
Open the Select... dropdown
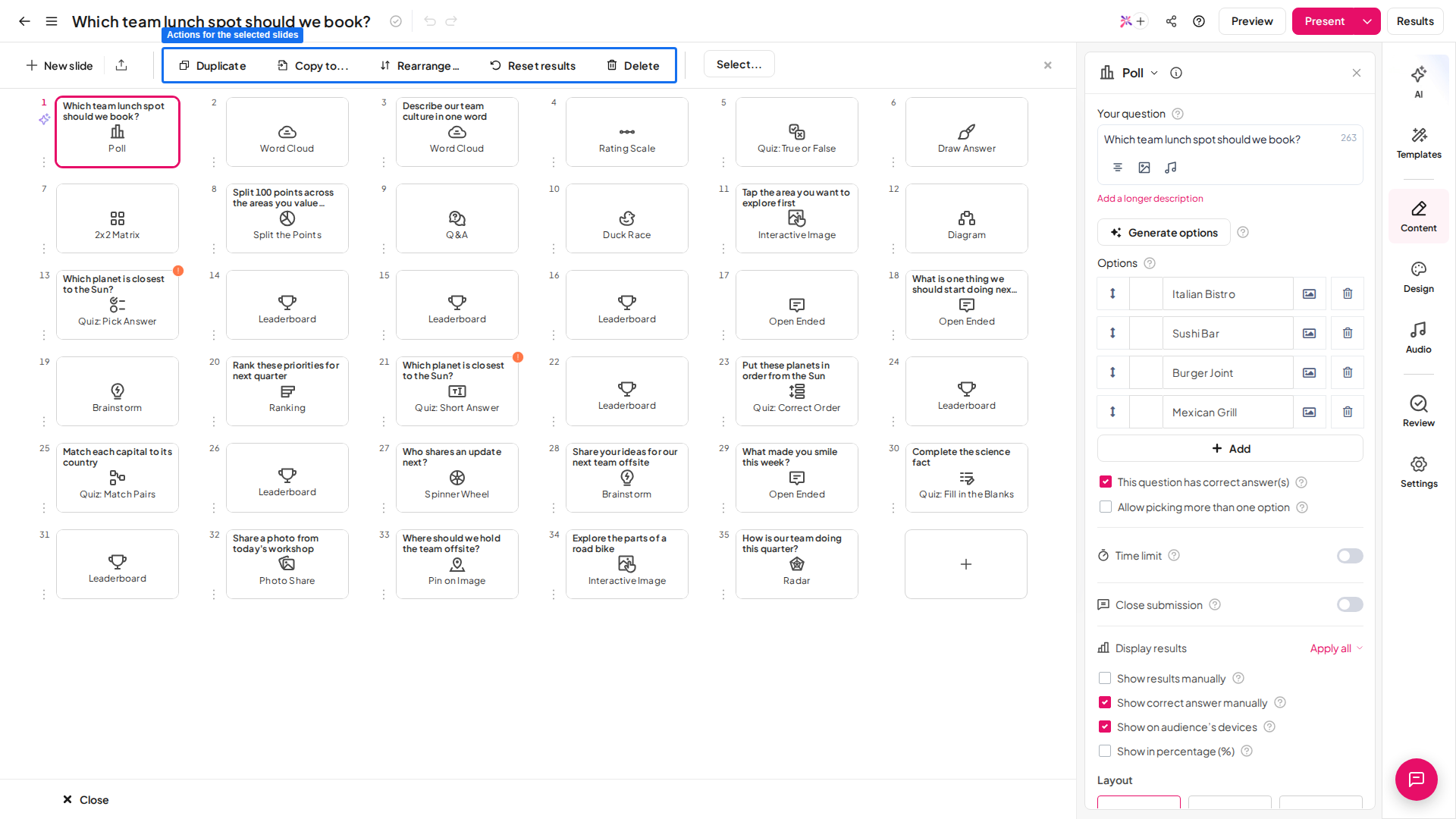739,64
